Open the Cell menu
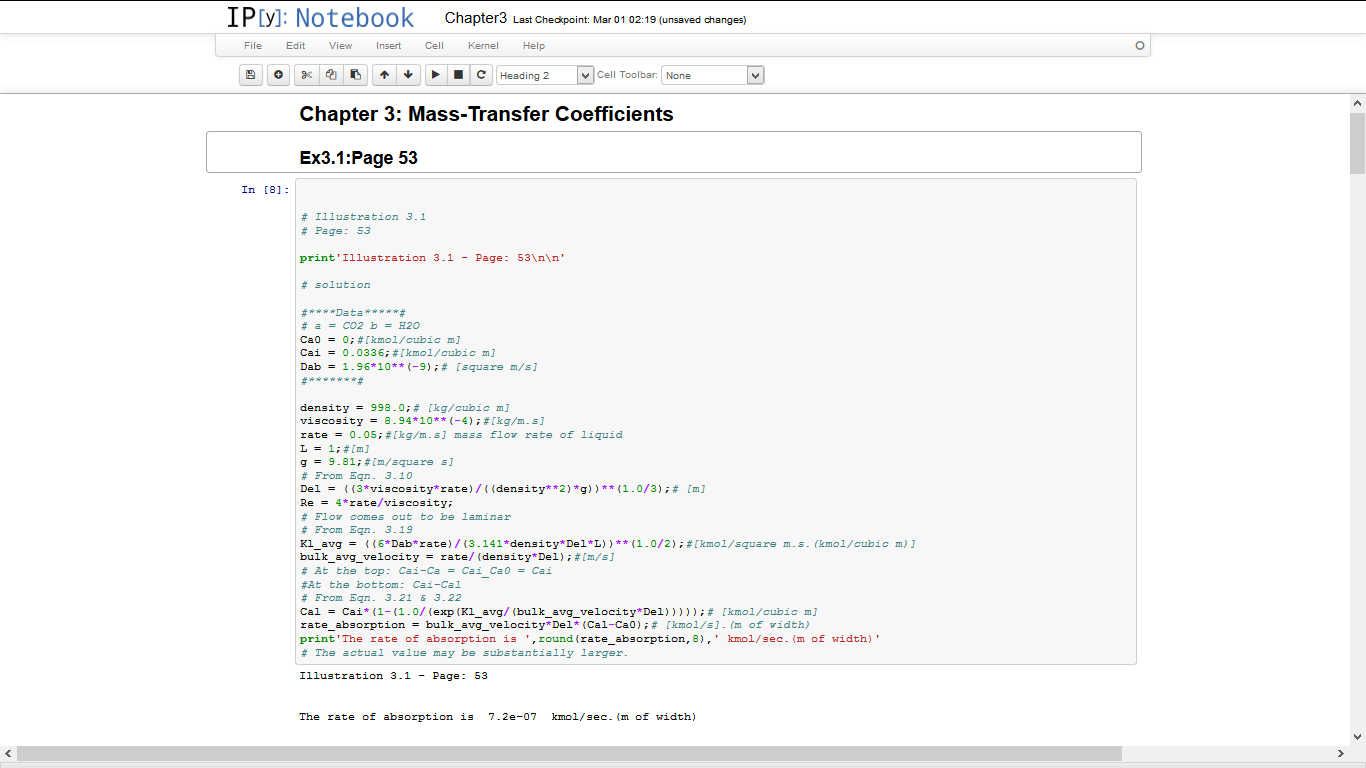Viewport: 1366px width, 768px height. point(434,46)
